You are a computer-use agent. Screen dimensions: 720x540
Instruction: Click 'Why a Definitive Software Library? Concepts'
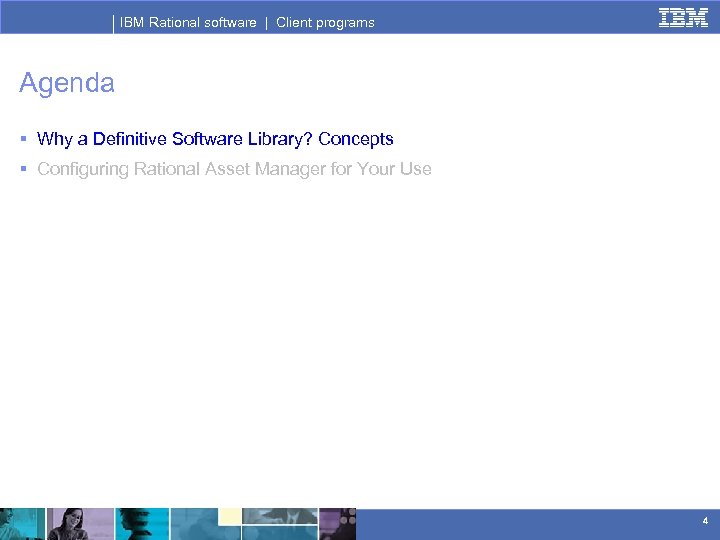point(215,139)
